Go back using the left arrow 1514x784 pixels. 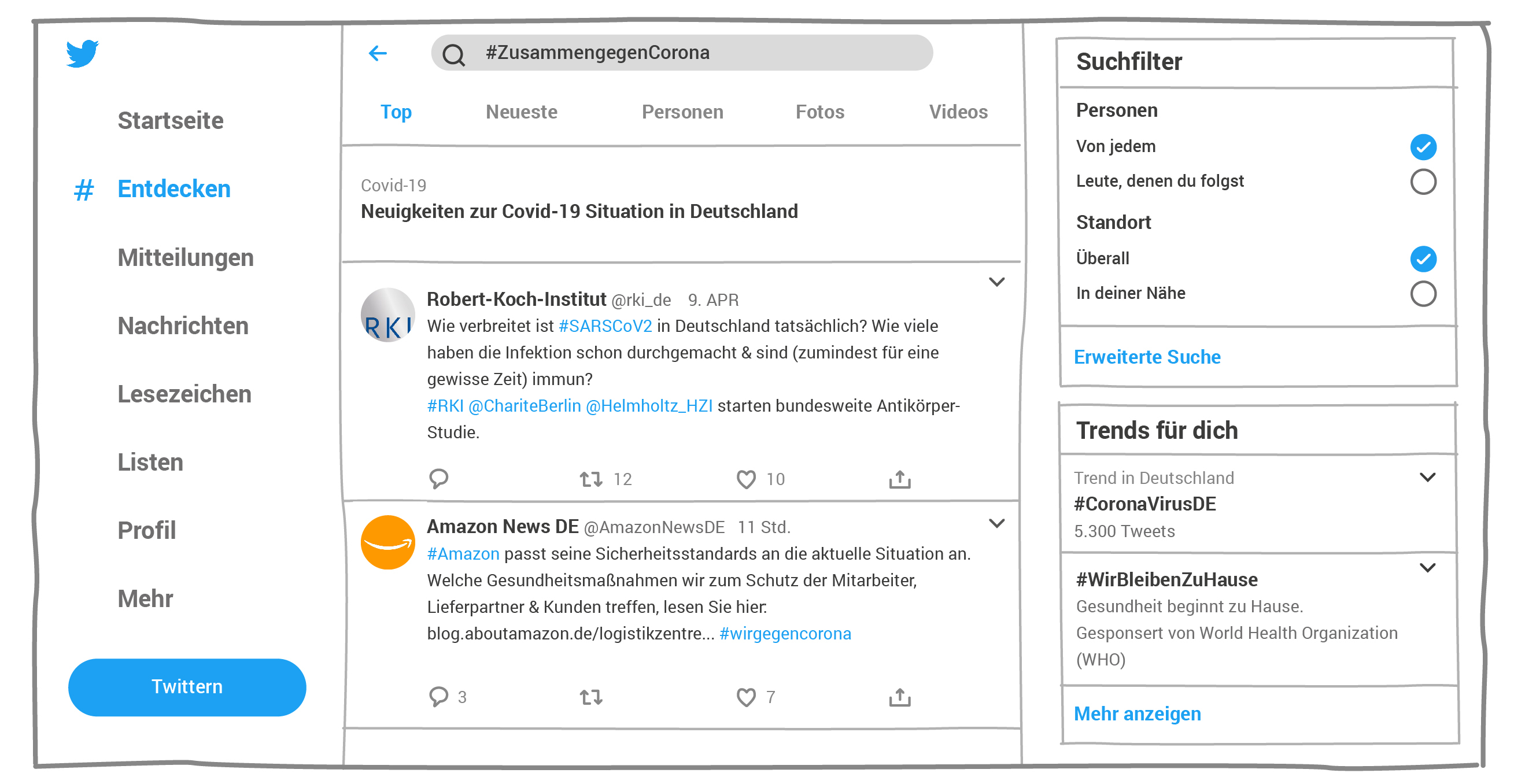click(x=377, y=54)
